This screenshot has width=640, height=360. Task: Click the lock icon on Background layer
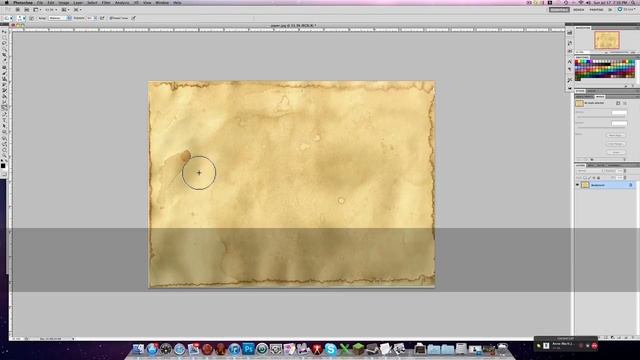coord(631,185)
